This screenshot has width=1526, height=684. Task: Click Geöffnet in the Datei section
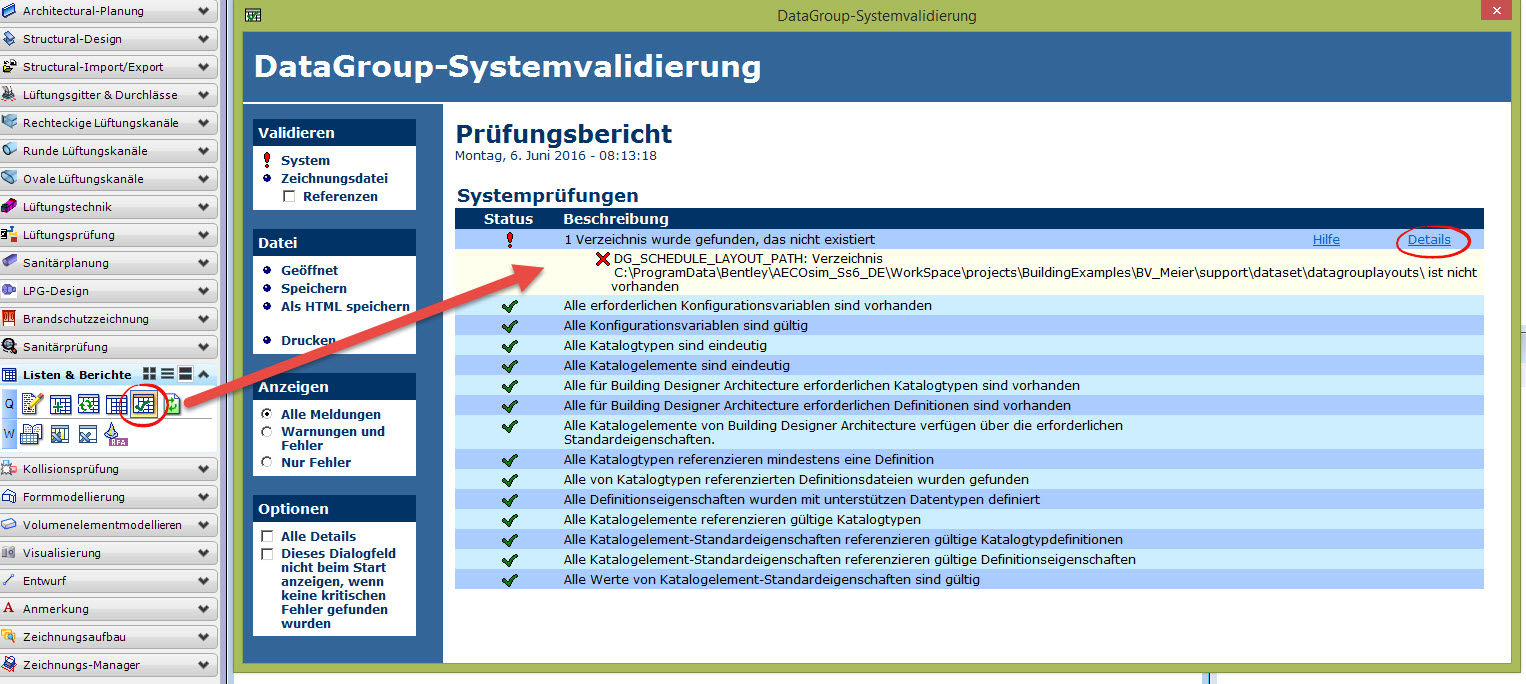tap(309, 270)
